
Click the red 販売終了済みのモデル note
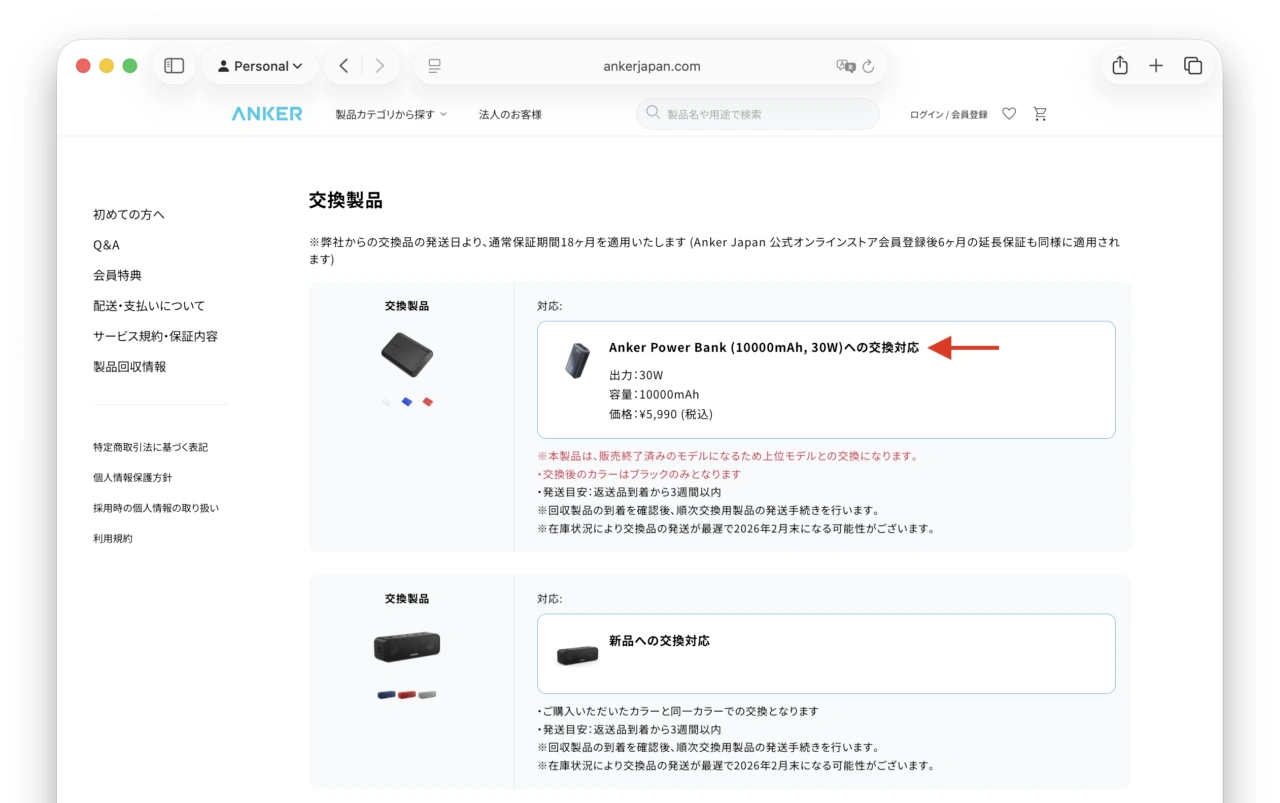click(727, 456)
